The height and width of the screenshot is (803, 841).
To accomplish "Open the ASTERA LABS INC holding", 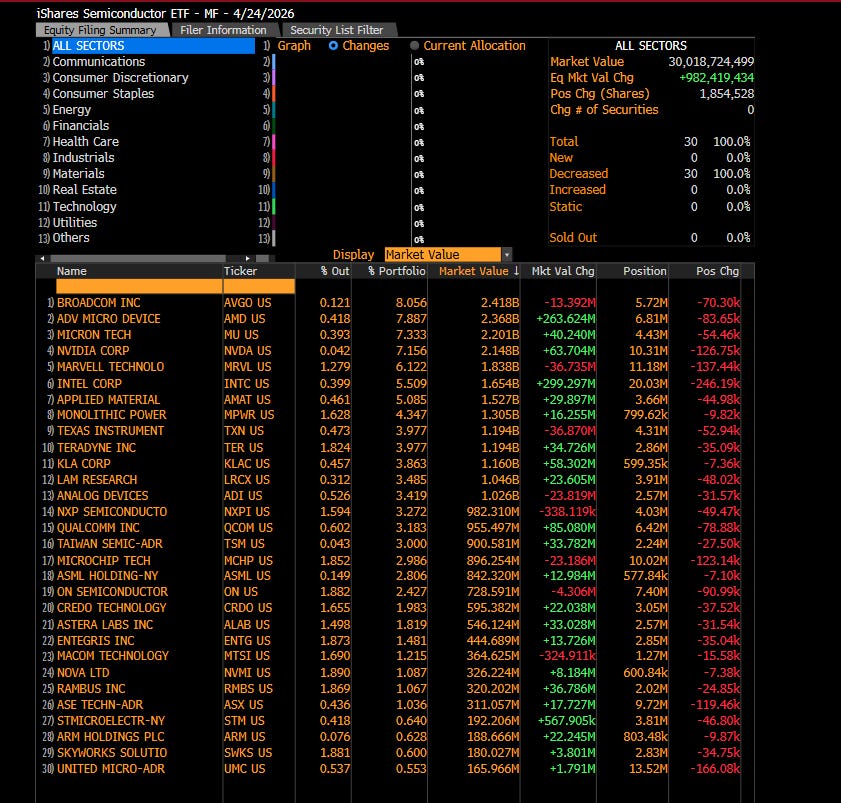I will coord(105,624).
